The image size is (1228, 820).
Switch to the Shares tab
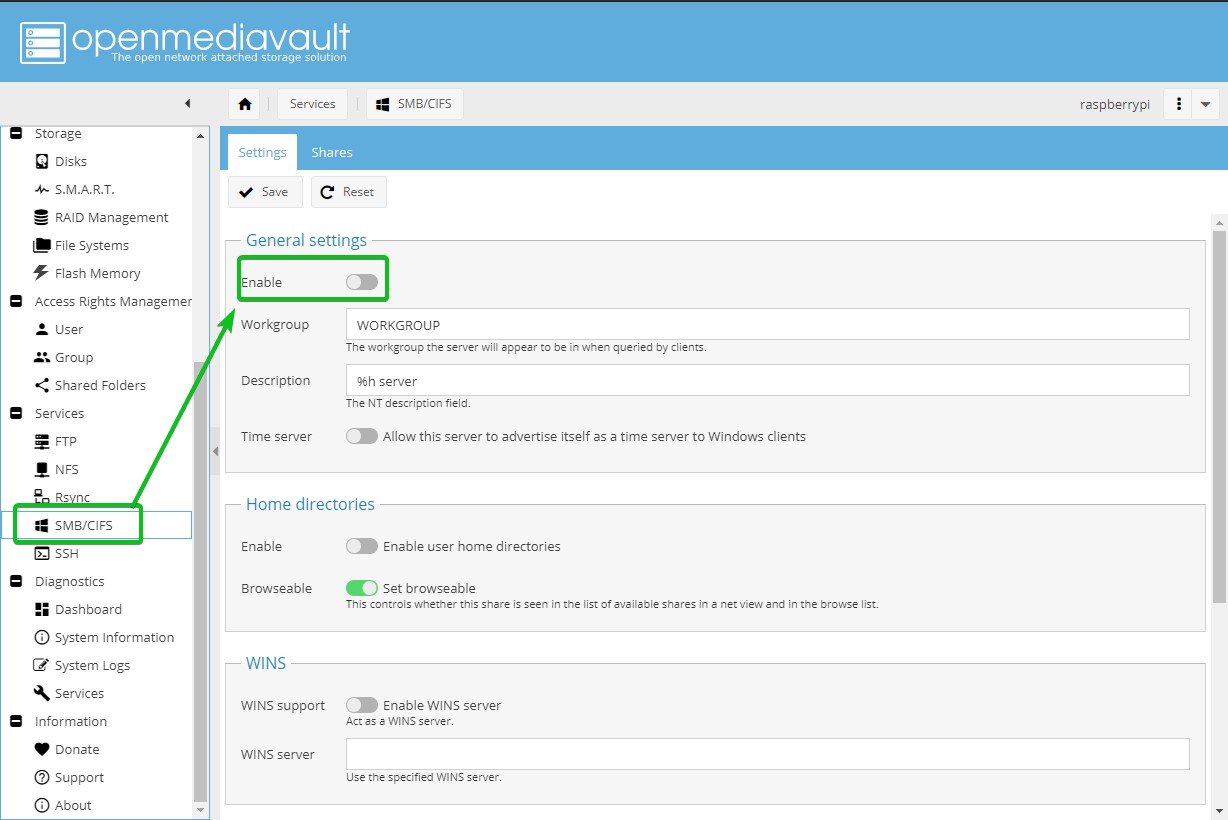pyautogui.click(x=332, y=152)
